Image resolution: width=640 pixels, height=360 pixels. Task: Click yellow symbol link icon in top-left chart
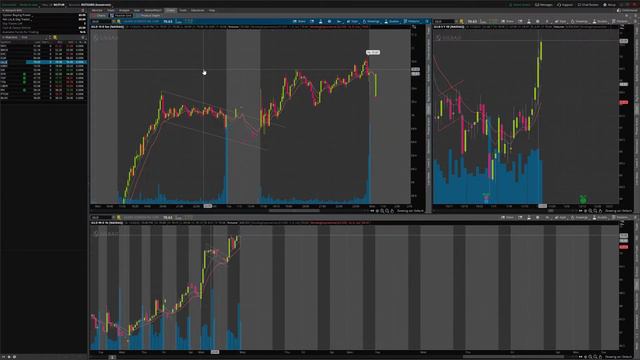coord(119,21)
